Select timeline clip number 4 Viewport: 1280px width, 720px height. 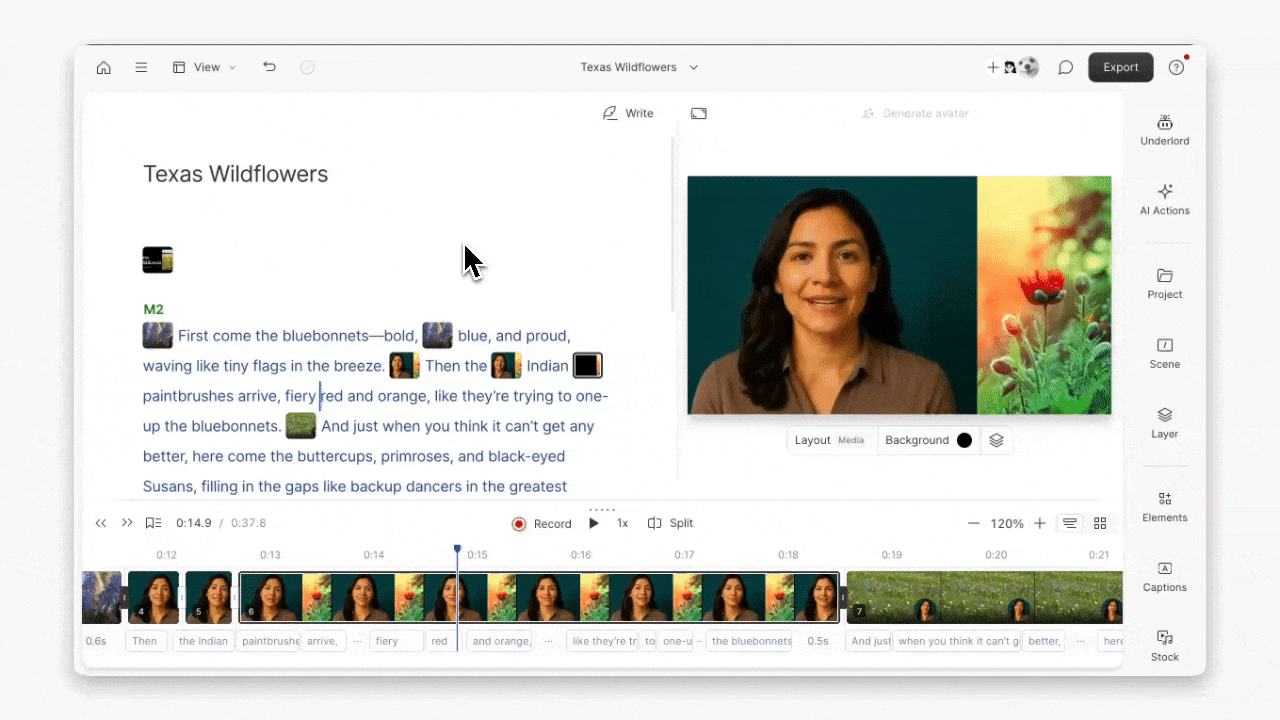153,597
